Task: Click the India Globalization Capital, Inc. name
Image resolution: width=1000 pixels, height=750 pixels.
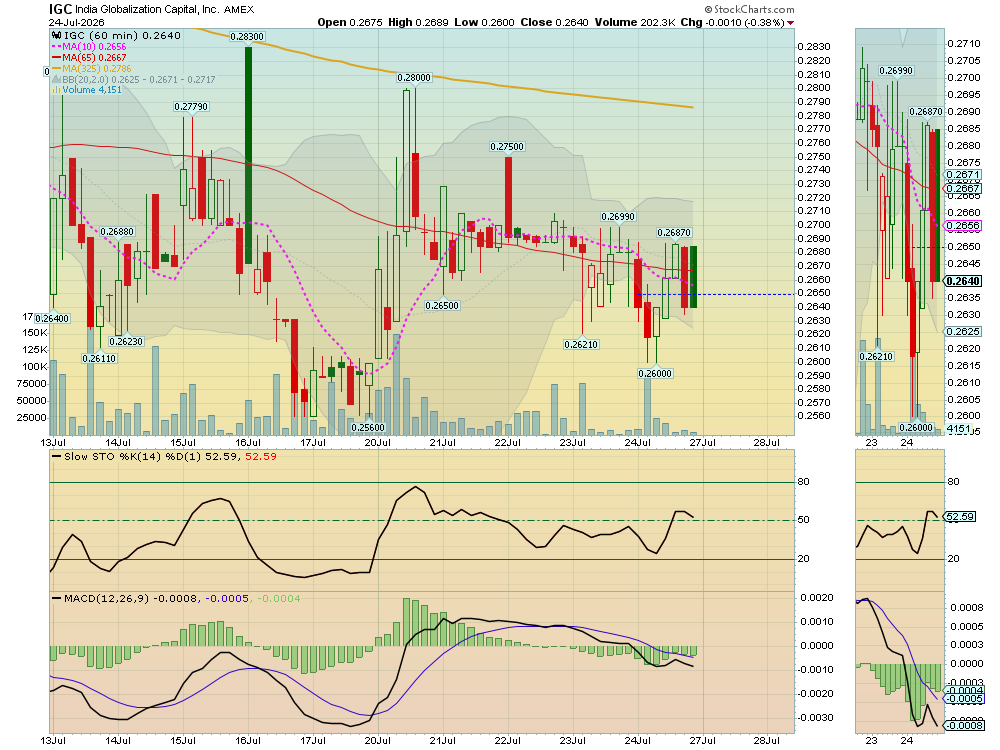Action: pyautogui.click(x=147, y=10)
